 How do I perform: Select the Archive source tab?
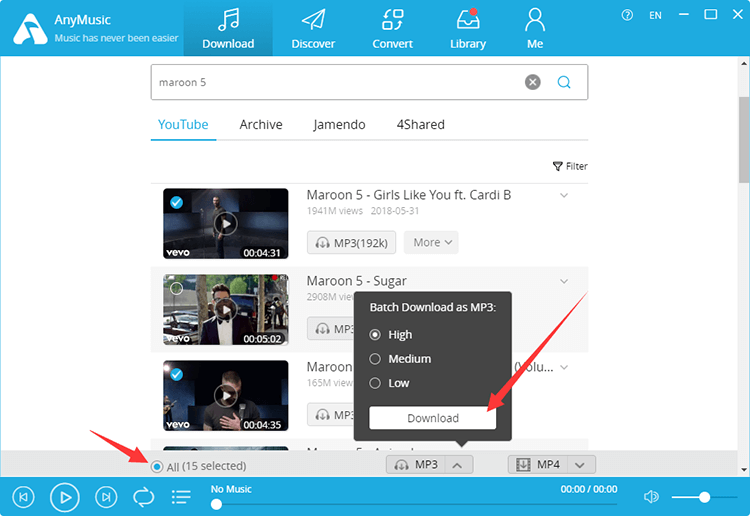click(261, 125)
